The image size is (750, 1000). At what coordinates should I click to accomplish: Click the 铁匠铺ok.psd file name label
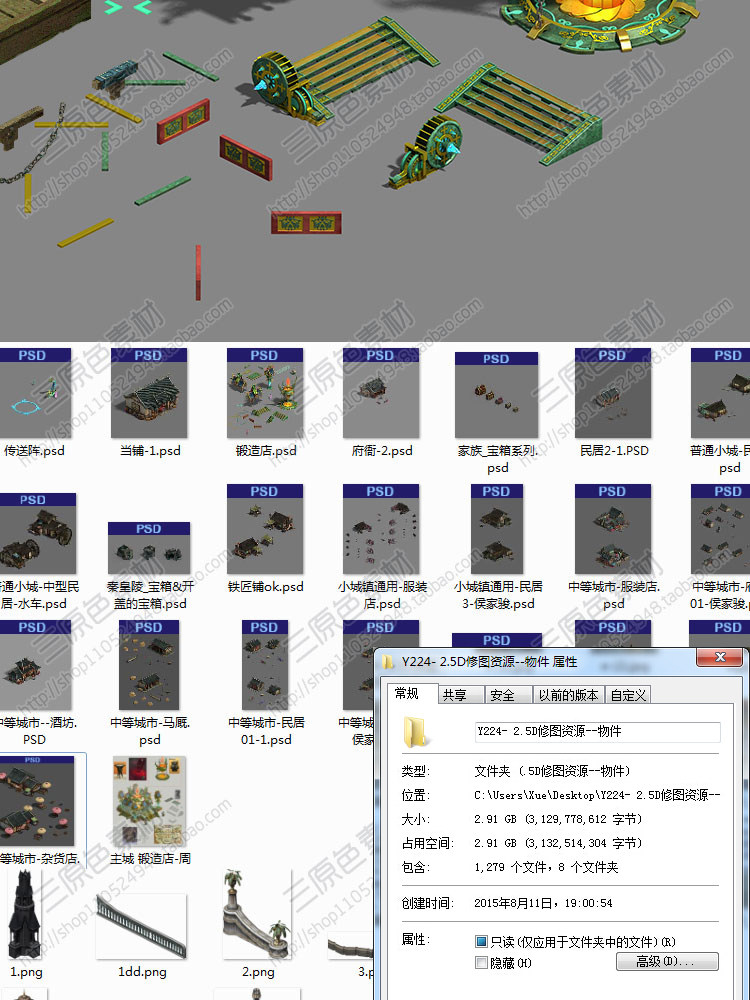(265, 587)
